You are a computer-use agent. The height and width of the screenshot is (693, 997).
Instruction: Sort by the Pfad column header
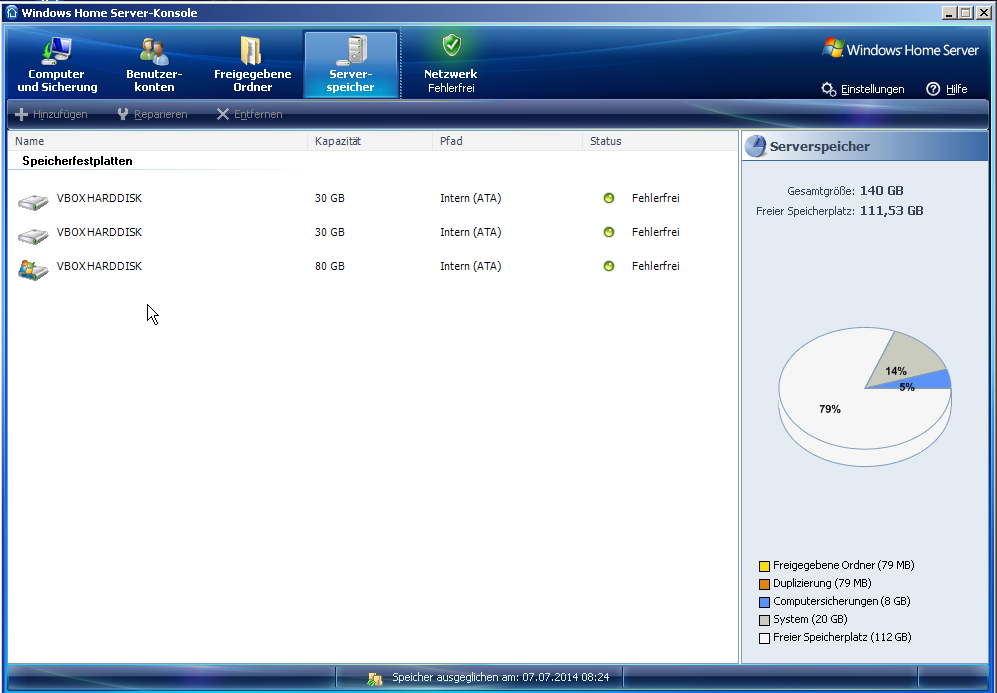507,141
